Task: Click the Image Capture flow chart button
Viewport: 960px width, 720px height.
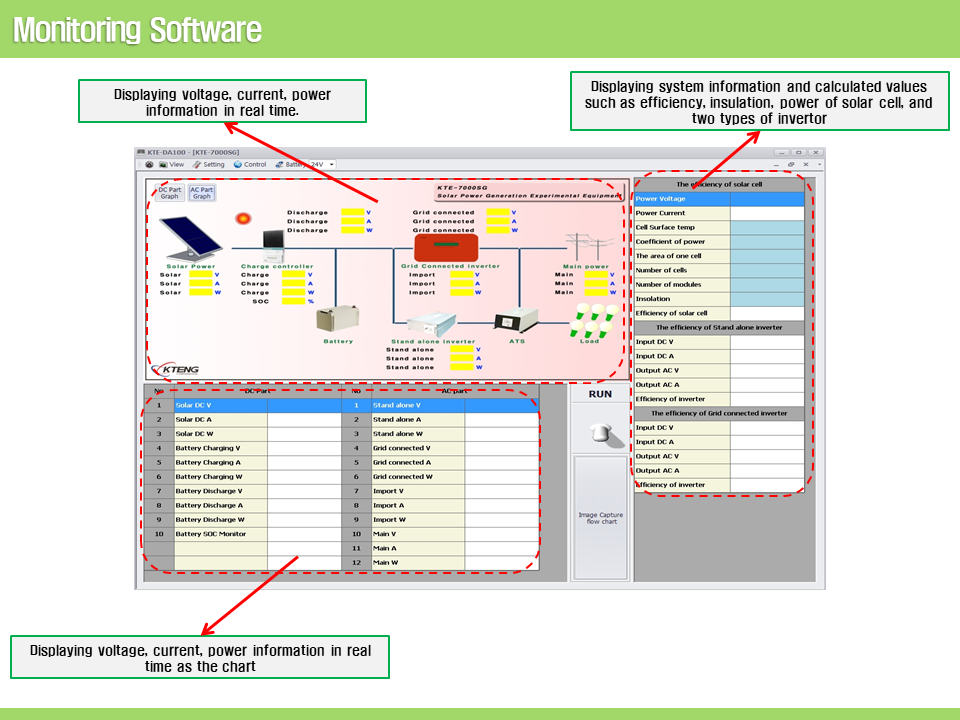Action: (600, 517)
